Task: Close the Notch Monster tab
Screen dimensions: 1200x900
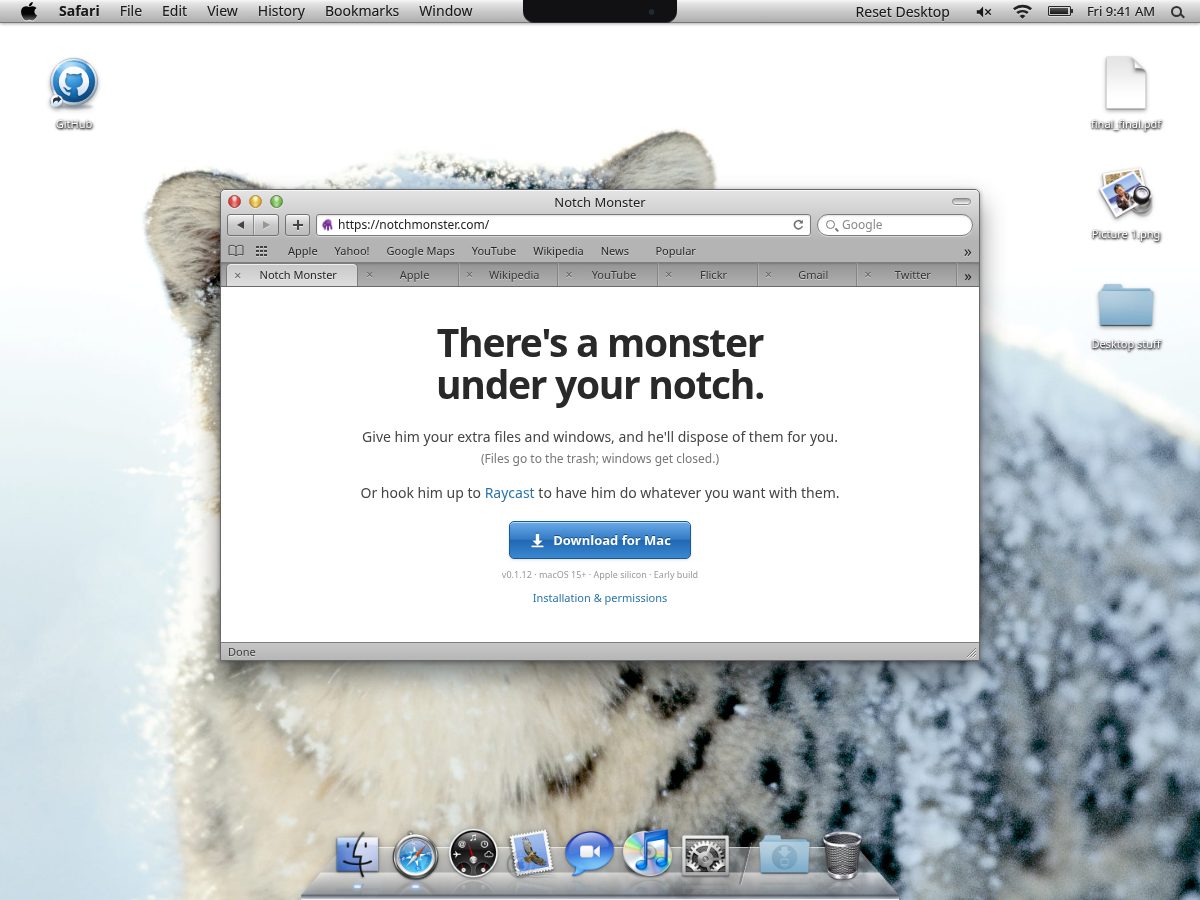Action: 237,275
